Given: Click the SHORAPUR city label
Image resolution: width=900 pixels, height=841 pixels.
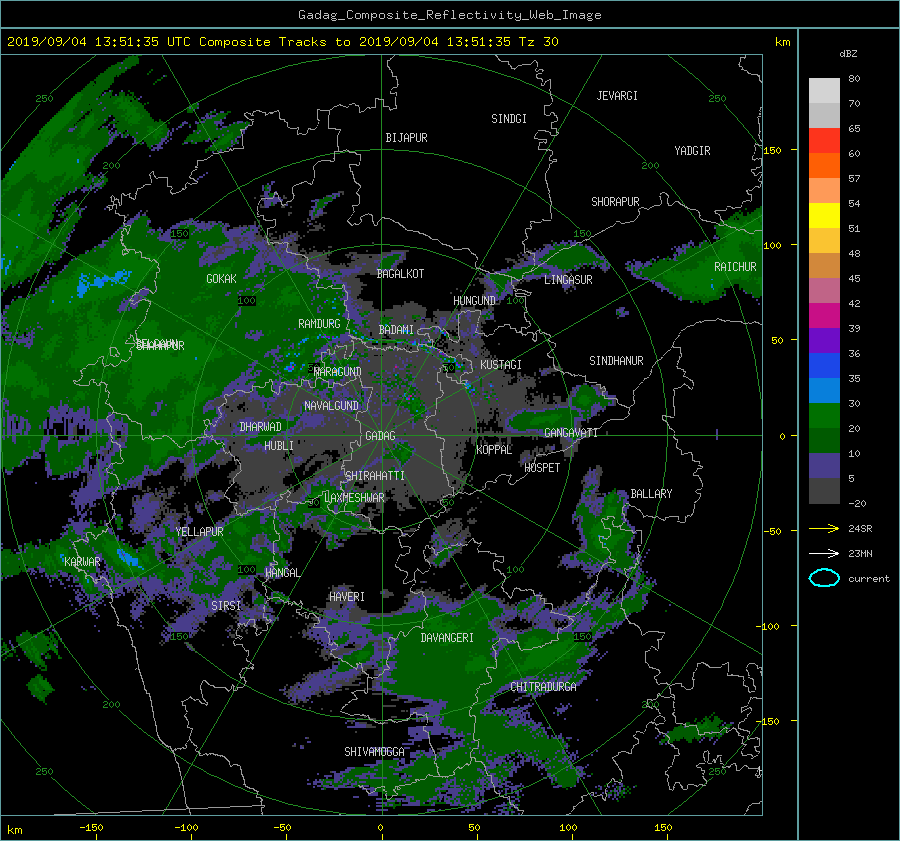Looking at the screenshot, I should (x=615, y=201).
